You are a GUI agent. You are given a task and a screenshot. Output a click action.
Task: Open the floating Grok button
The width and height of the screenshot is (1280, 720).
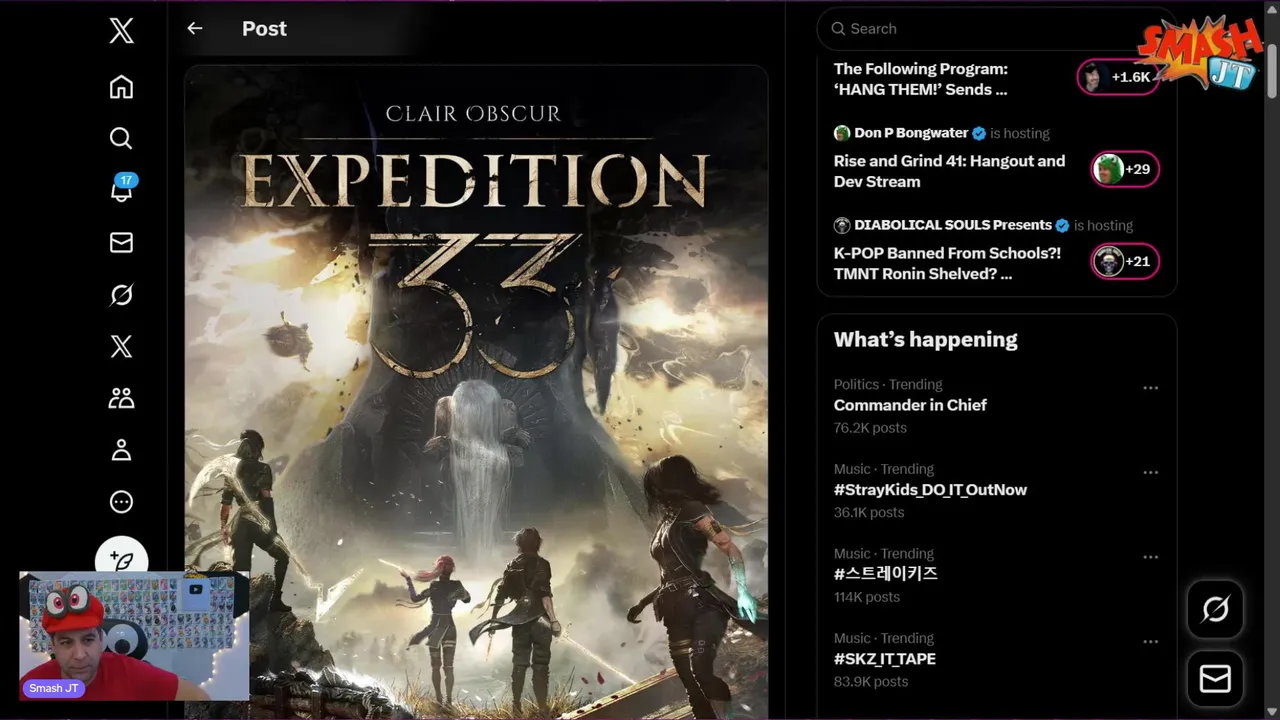pyautogui.click(x=1215, y=609)
